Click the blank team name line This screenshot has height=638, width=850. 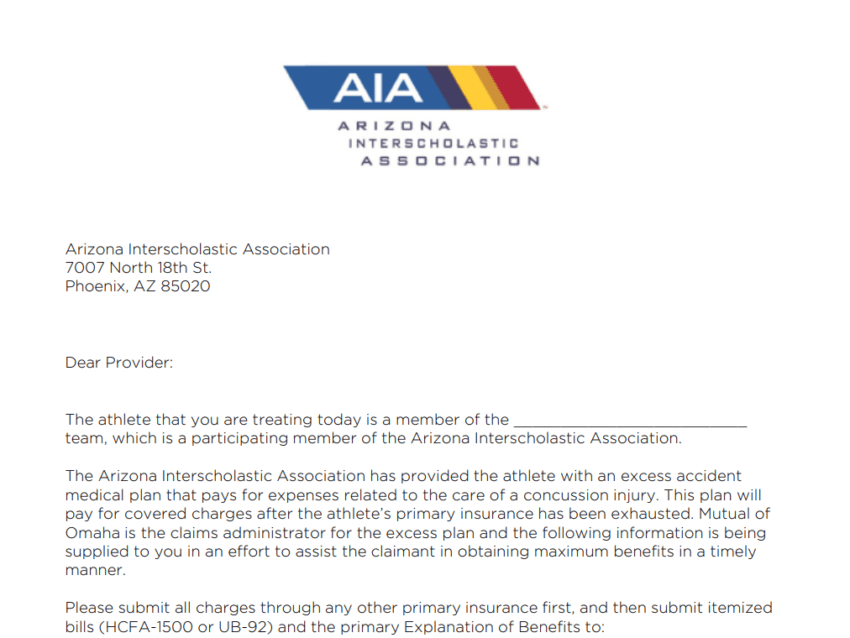click(x=629, y=420)
